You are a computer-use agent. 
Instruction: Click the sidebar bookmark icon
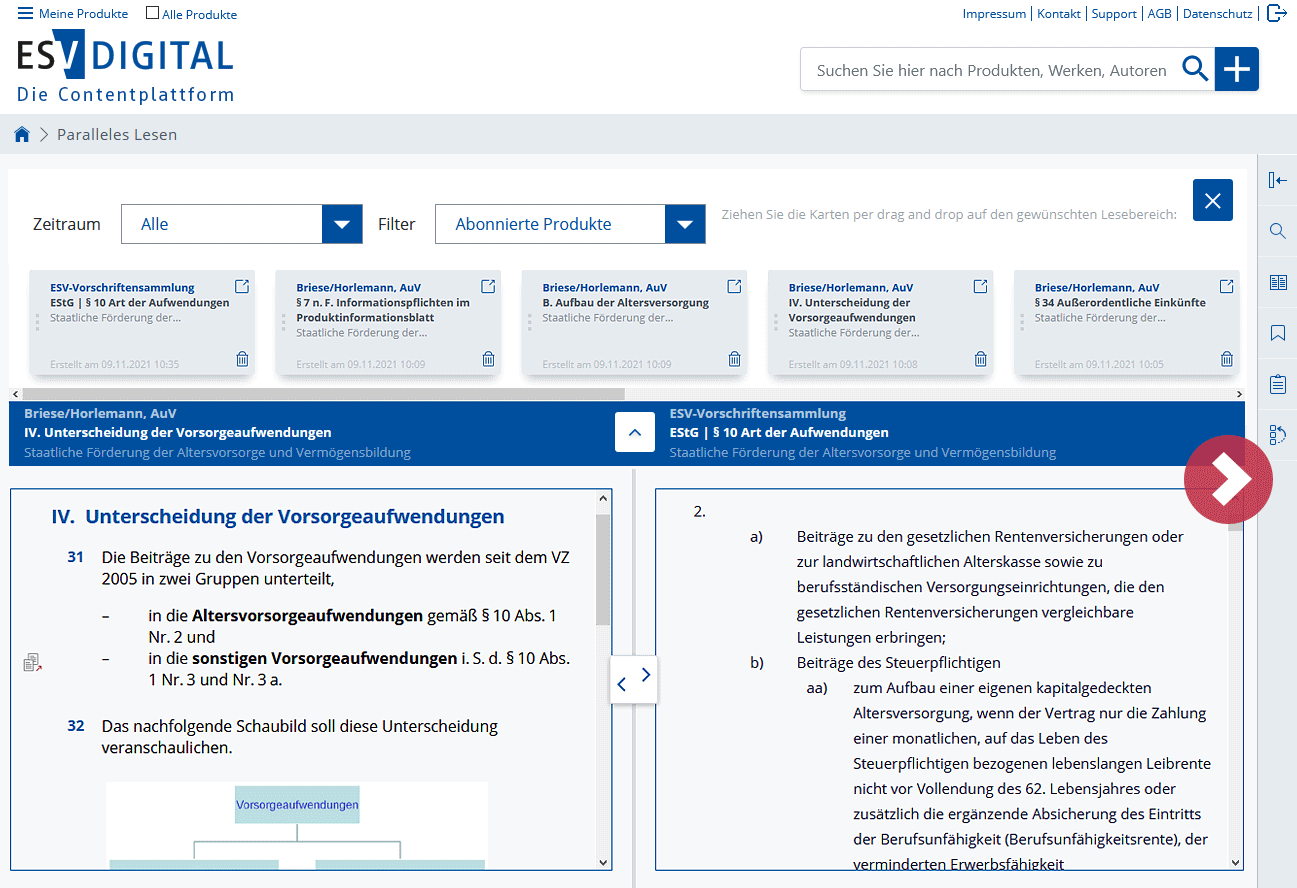(1277, 333)
